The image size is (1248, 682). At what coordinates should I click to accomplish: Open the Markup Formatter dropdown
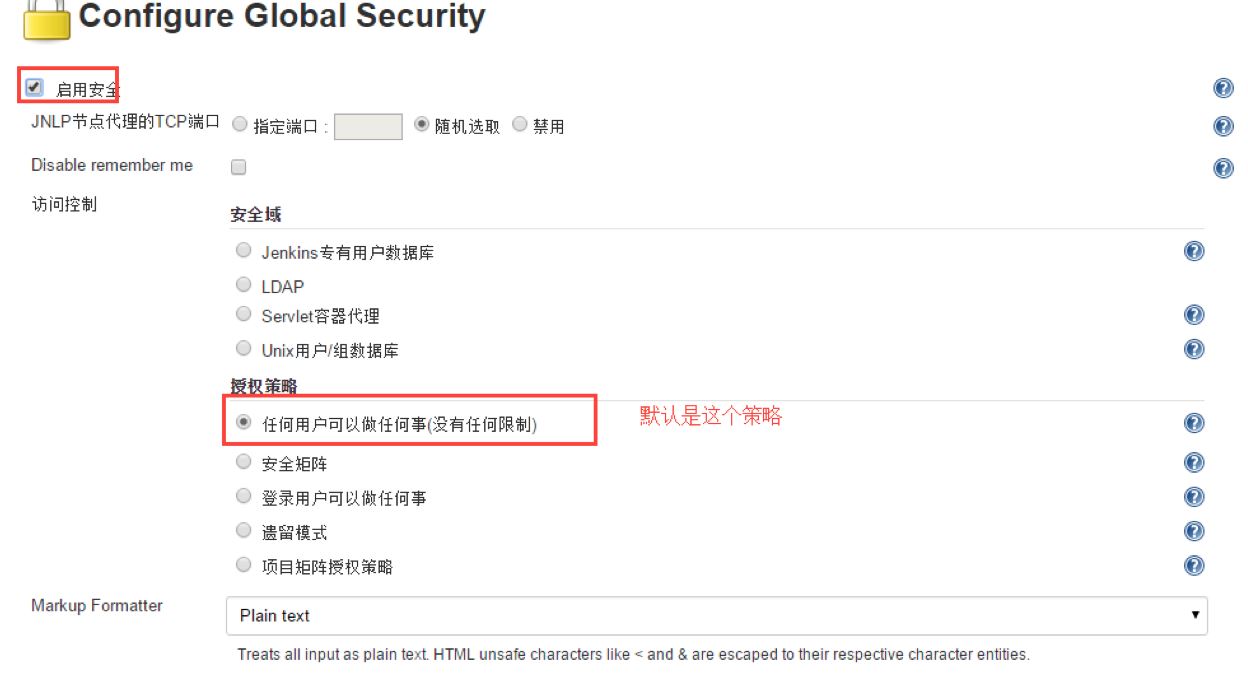716,616
